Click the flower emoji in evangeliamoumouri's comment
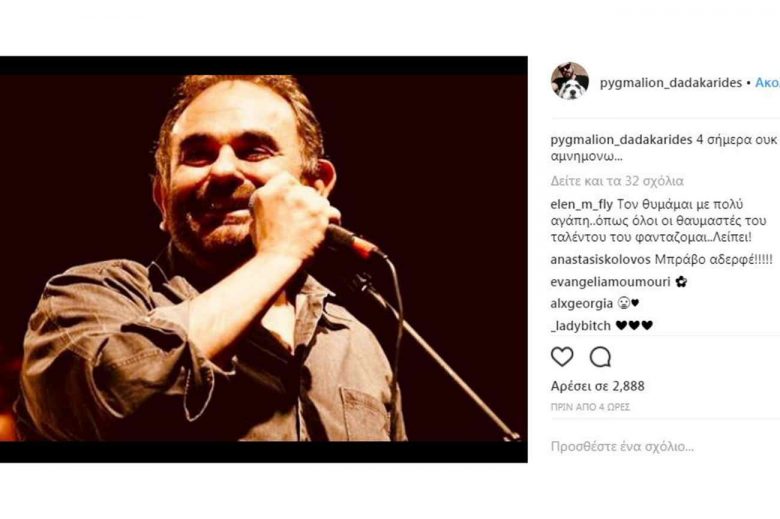This screenshot has height=519, width=780. pyautogui.click(x=681, y=282)
